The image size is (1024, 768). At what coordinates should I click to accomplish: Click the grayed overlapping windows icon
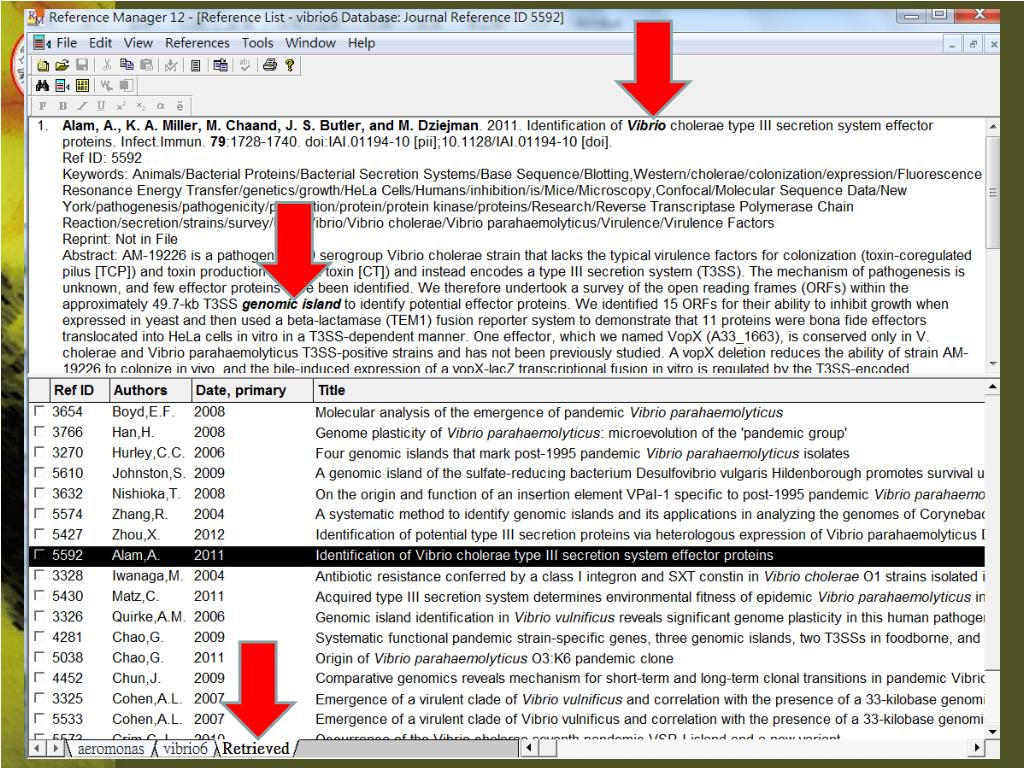[x=126, y=85]
